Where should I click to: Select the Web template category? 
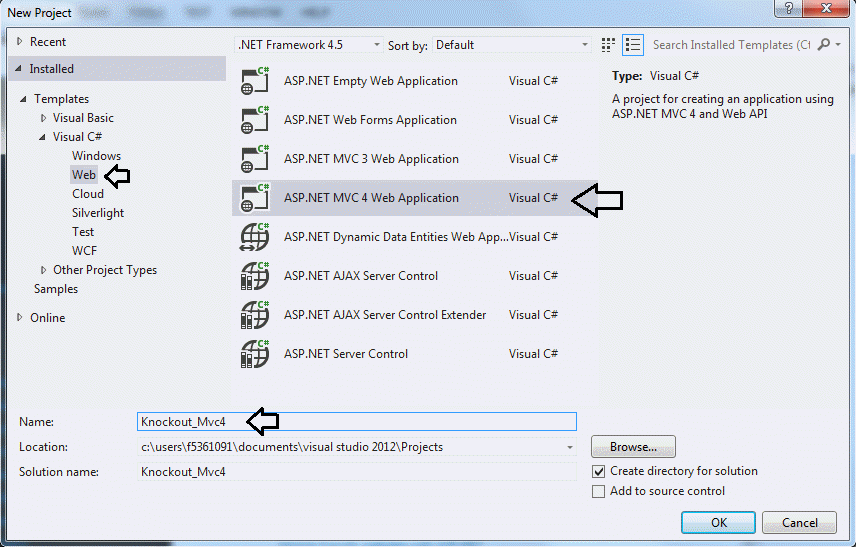pos(84,175)
